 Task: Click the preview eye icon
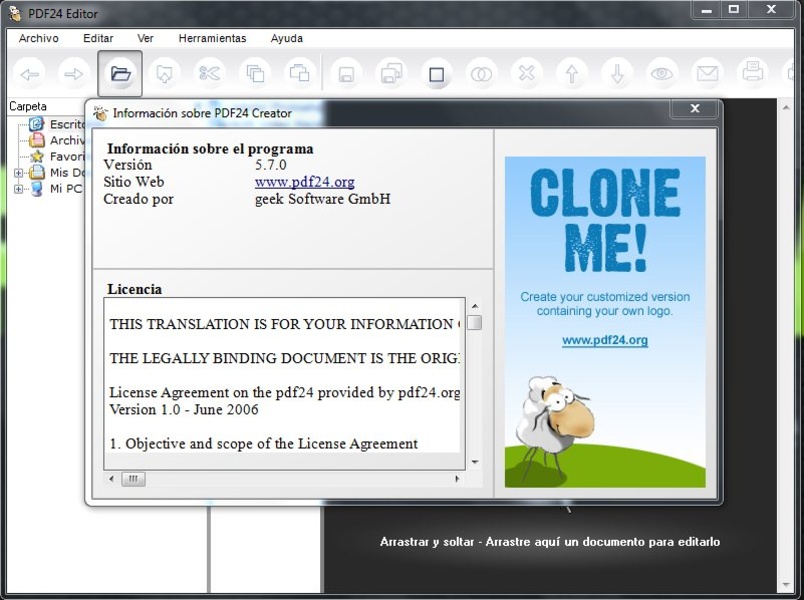coord(662,74)
